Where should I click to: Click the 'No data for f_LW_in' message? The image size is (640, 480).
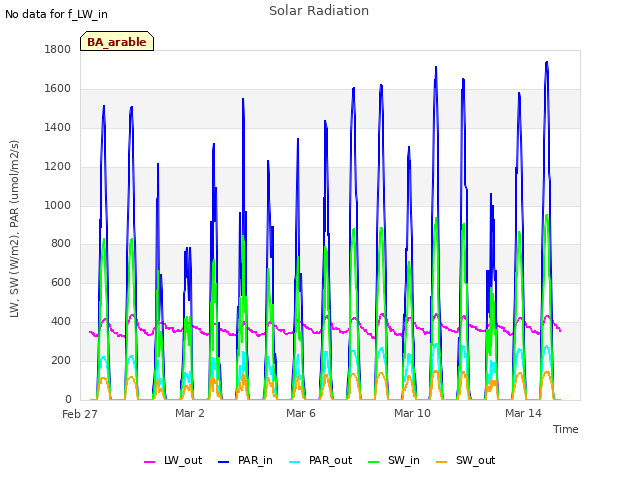tap(56, 14)
